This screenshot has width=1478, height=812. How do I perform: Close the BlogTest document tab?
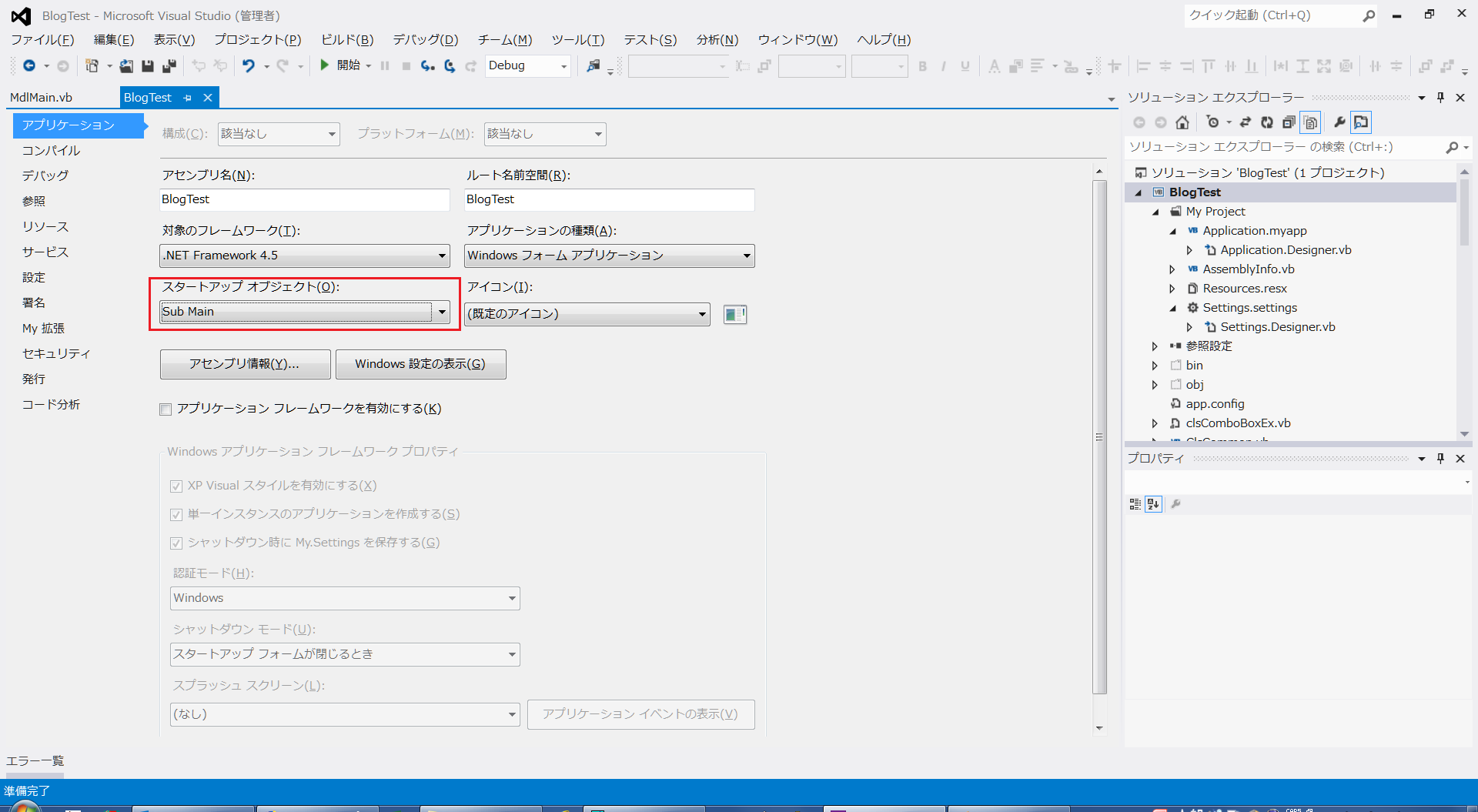pyautogui.click(x=208, y=98)
